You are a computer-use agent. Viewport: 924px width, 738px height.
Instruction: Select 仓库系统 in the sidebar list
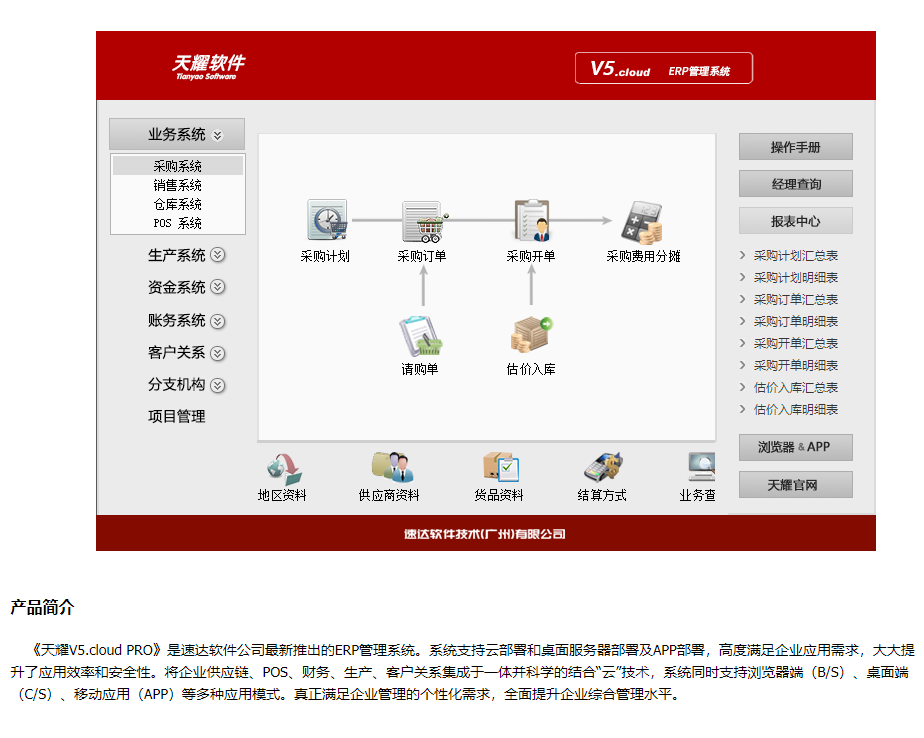pos(177,204)
